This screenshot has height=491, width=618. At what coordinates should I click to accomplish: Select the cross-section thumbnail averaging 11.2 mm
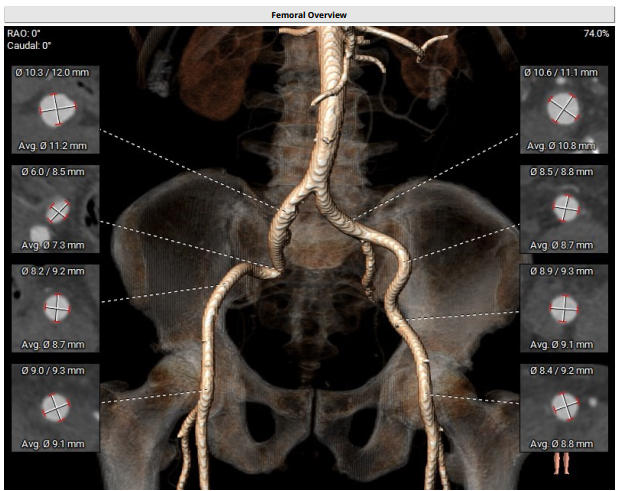(55, 109)
